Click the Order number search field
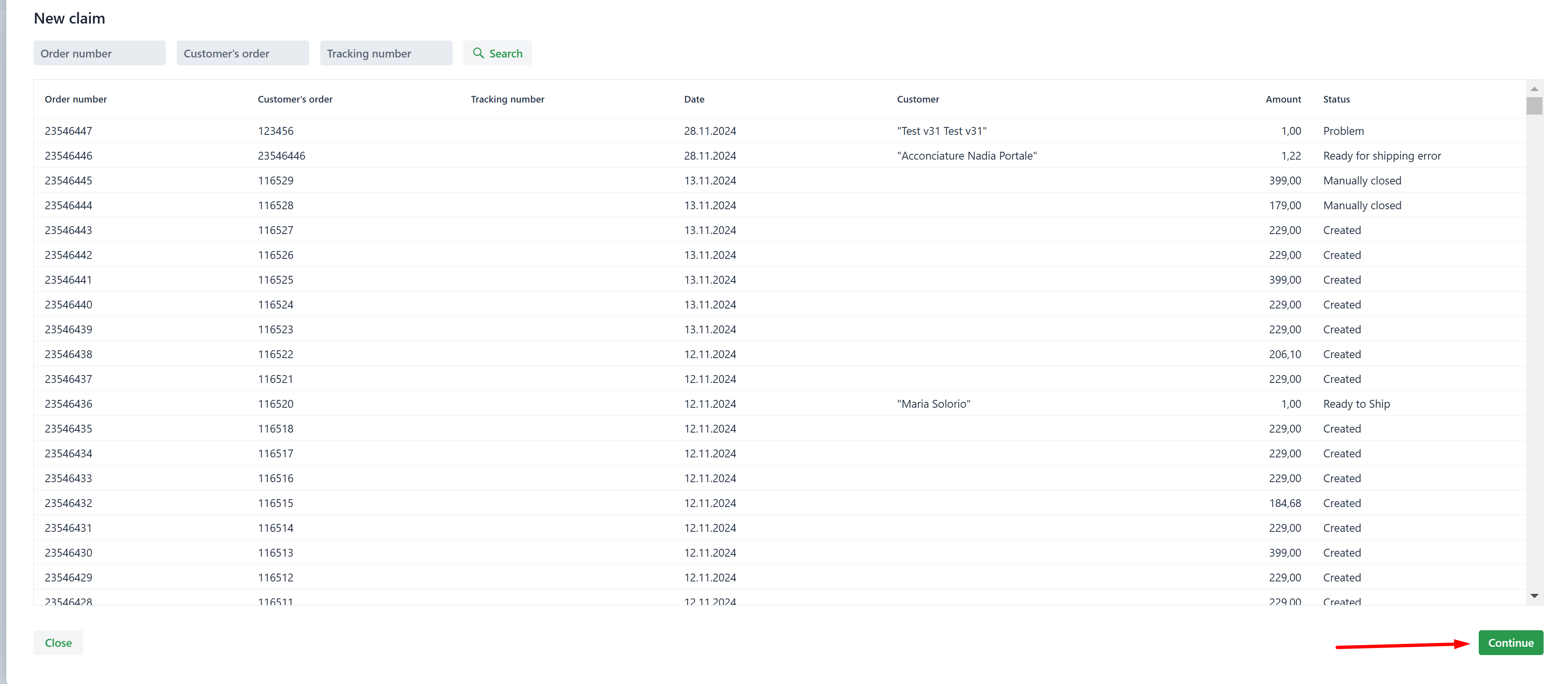 pyautogui.click(x=99, y=53)
